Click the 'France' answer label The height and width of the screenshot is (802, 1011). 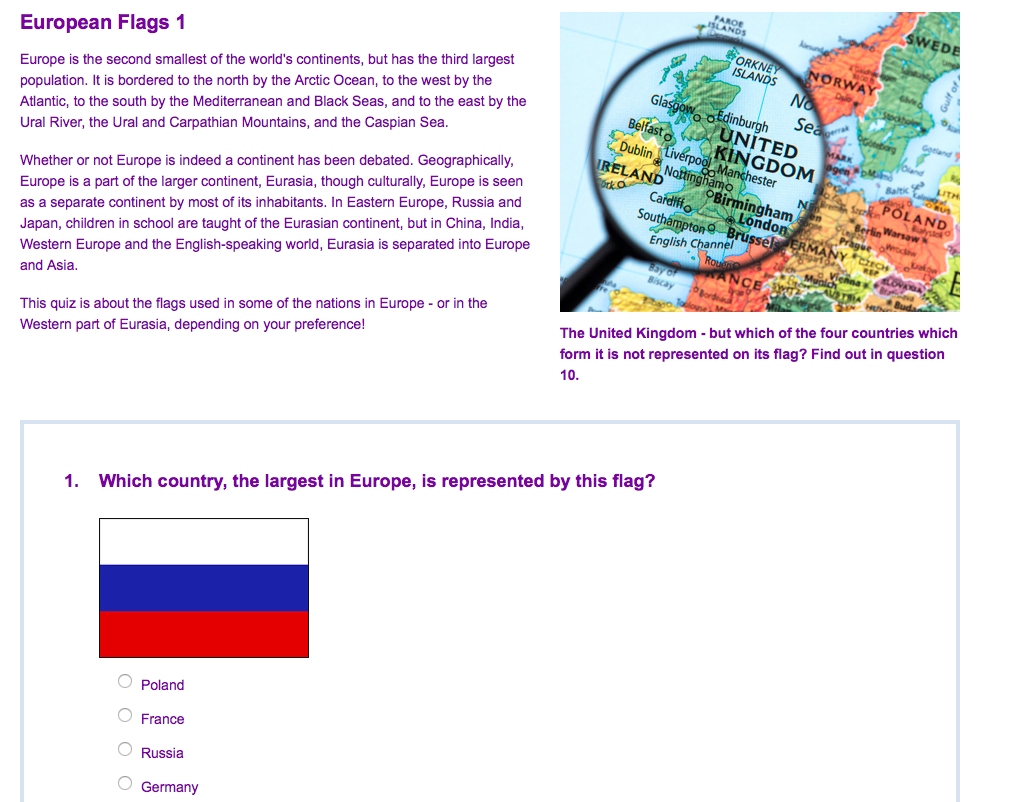162,719
